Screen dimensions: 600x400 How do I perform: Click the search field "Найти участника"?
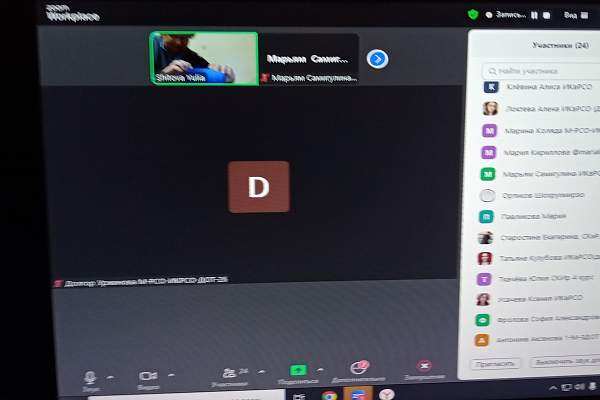tap(541, 71)
